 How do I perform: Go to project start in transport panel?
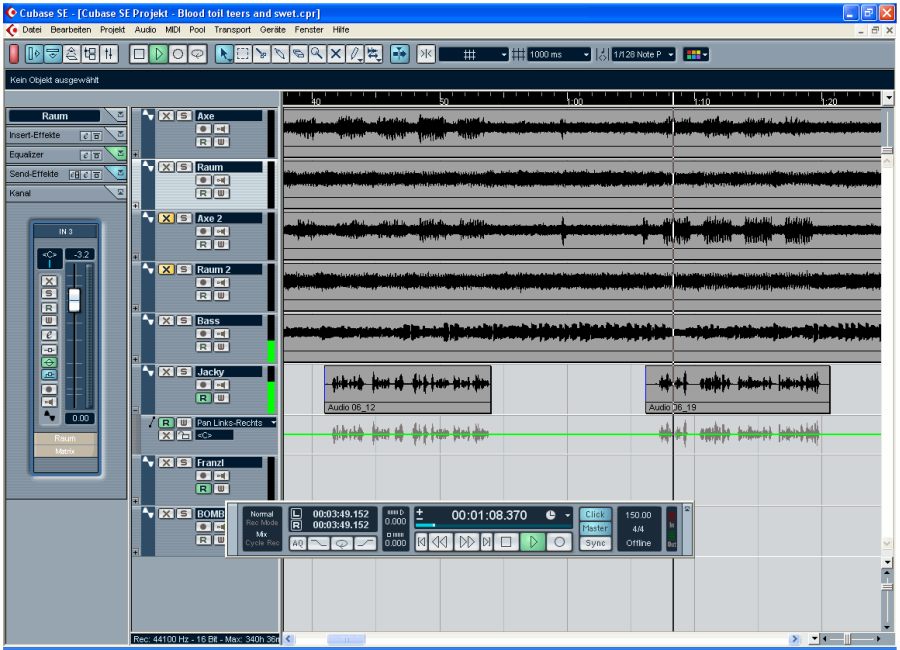421,542
